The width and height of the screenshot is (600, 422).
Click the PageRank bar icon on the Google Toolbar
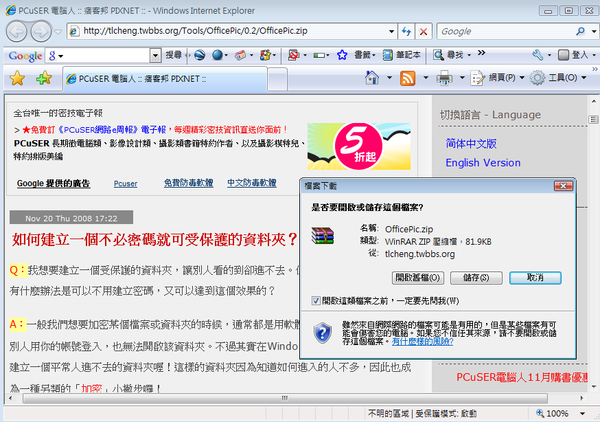[319, 56]
